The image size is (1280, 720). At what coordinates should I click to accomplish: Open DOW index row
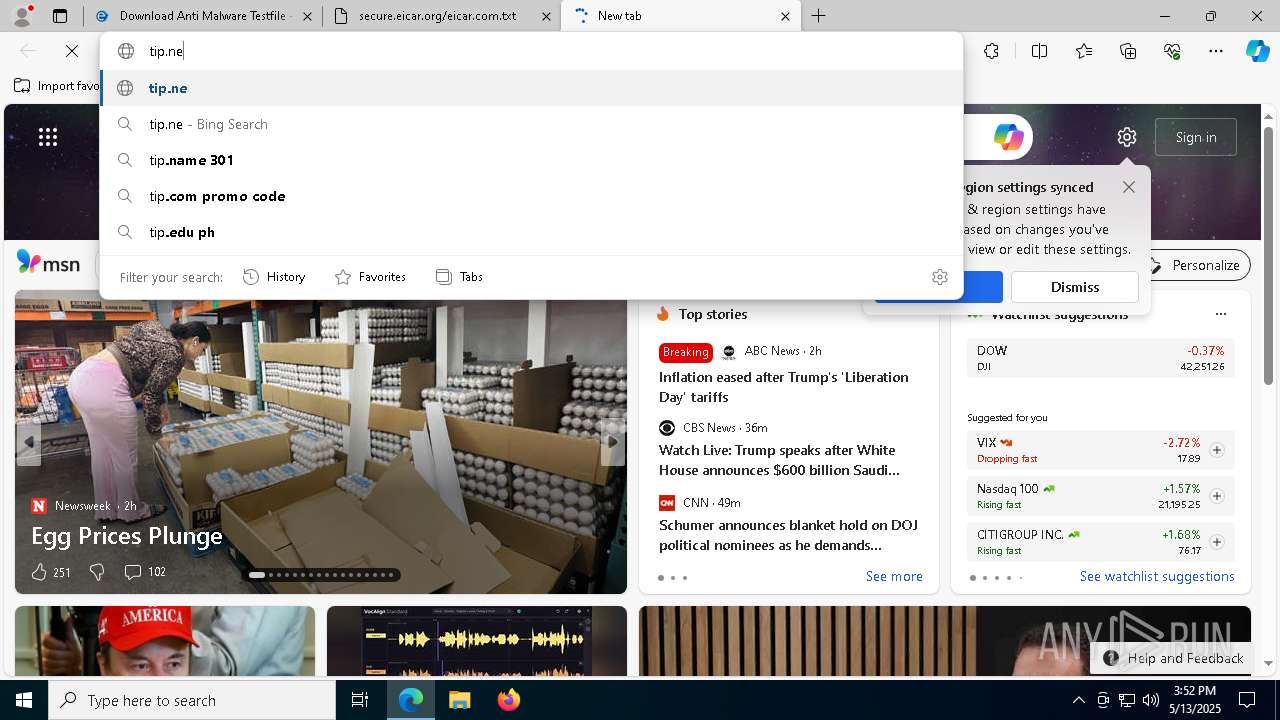coord(1100,358)
